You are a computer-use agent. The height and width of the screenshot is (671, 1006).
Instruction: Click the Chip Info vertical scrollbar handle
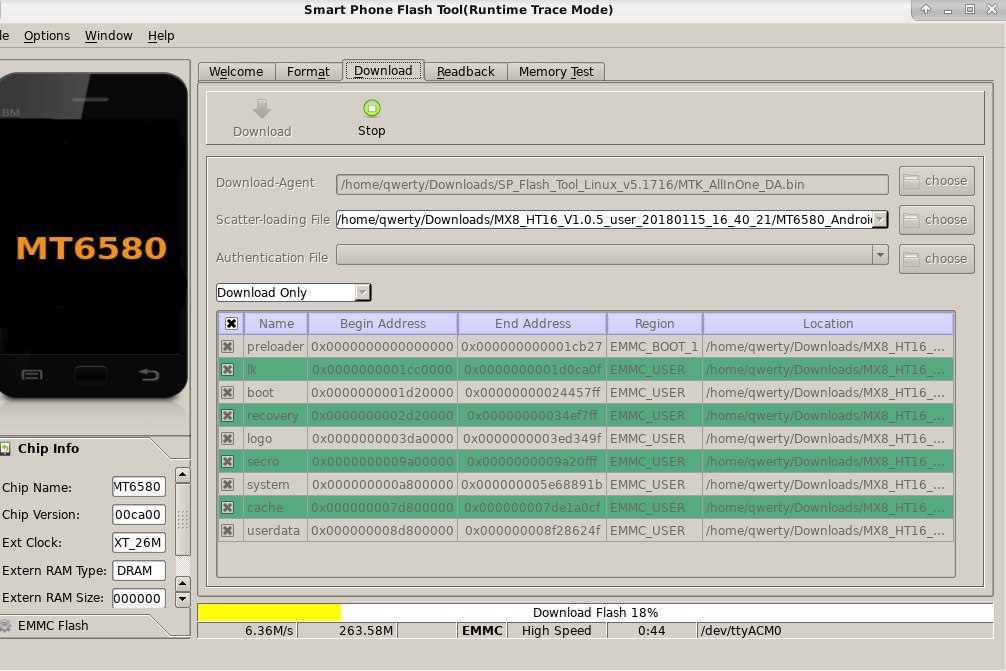point(182,519)
